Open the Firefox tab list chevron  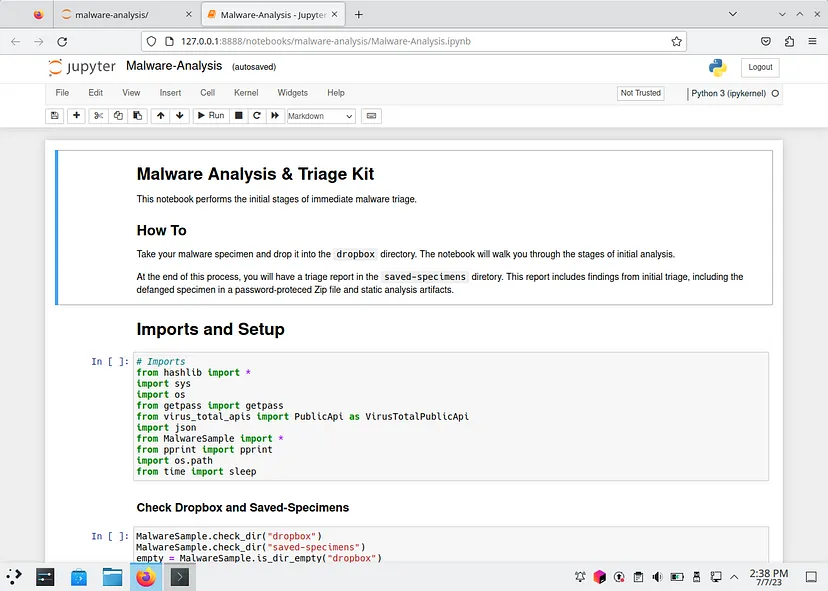(x=733, y=15)
